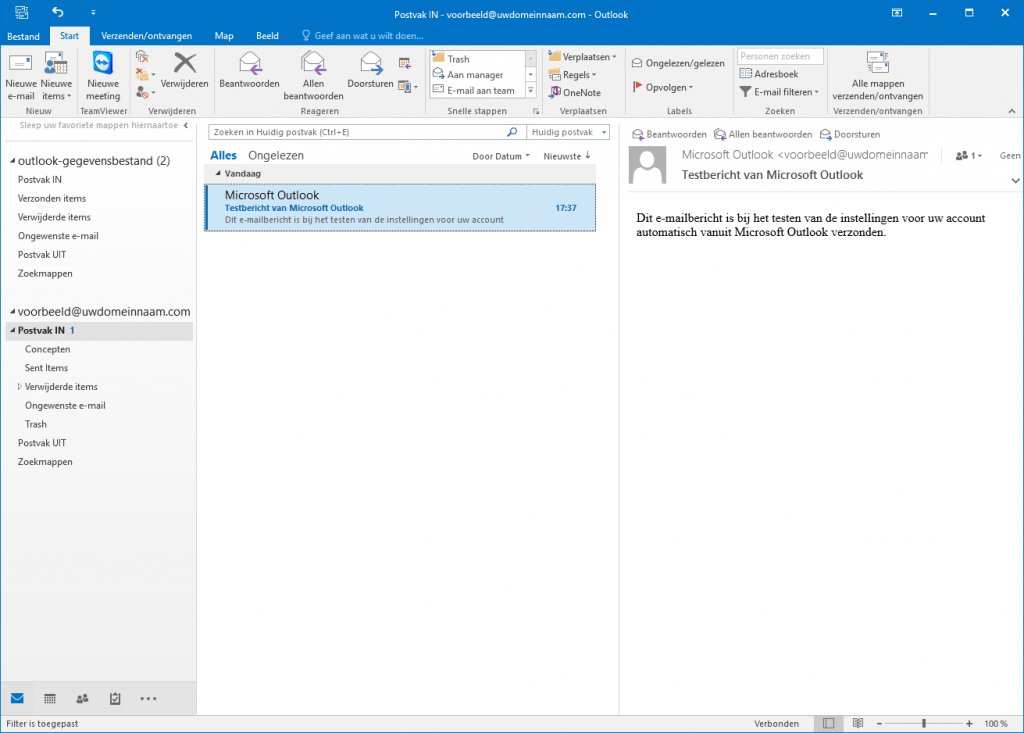The height and width of the screenshot is (733, 1024).
Task: Delete the message with the Verwijderen icon
Action: [184, 71]
